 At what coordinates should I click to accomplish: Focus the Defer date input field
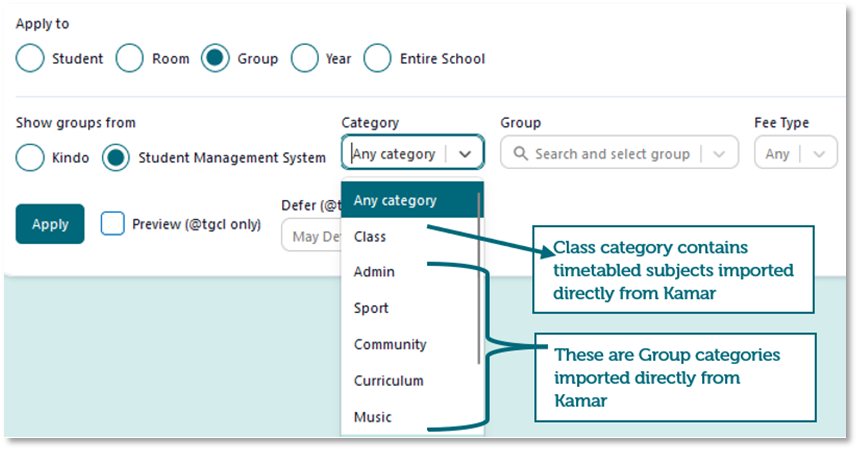click(311, 236)
